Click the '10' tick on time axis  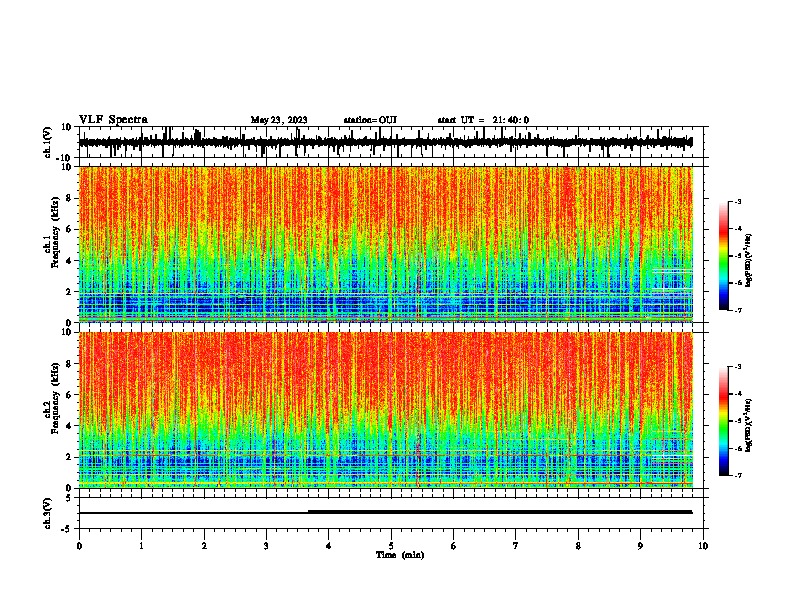(x=703, y=546)
